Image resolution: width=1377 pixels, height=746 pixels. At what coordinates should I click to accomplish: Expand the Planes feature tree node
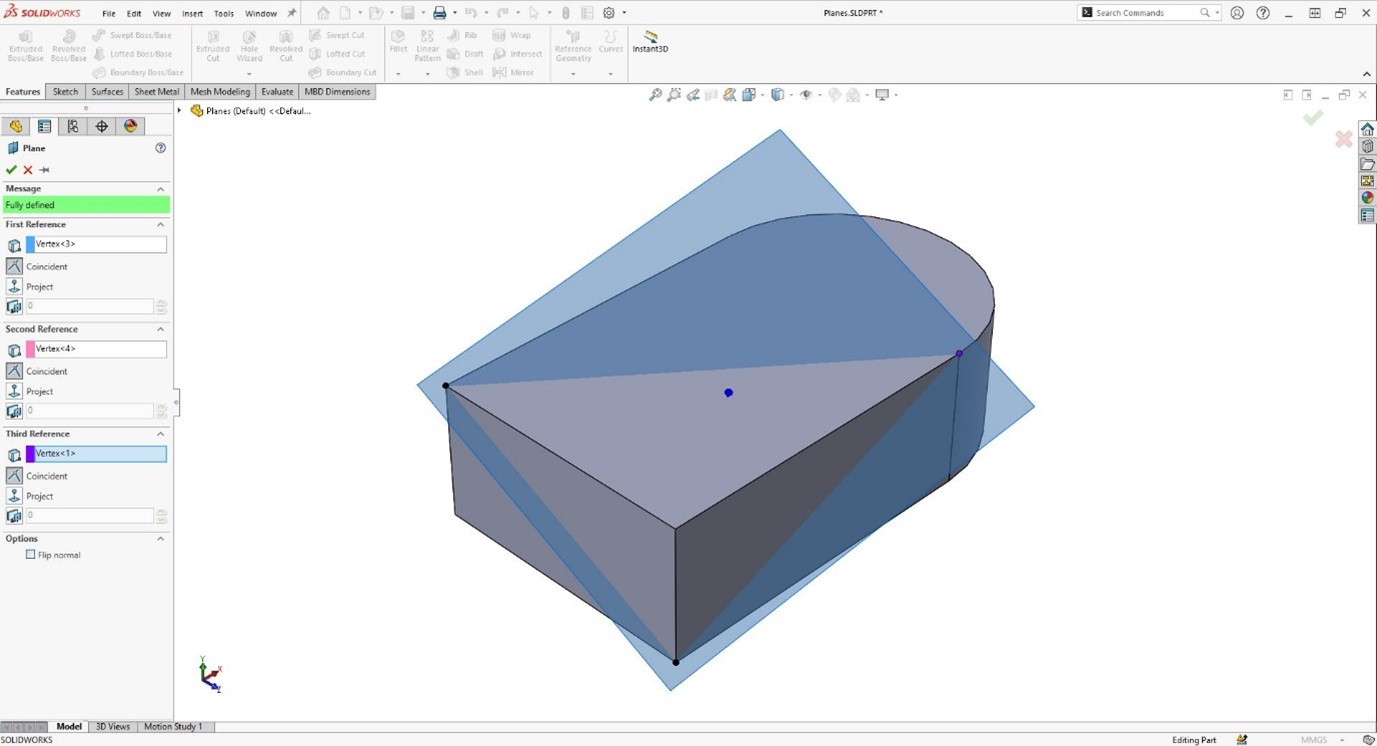[x=180, y=111]
